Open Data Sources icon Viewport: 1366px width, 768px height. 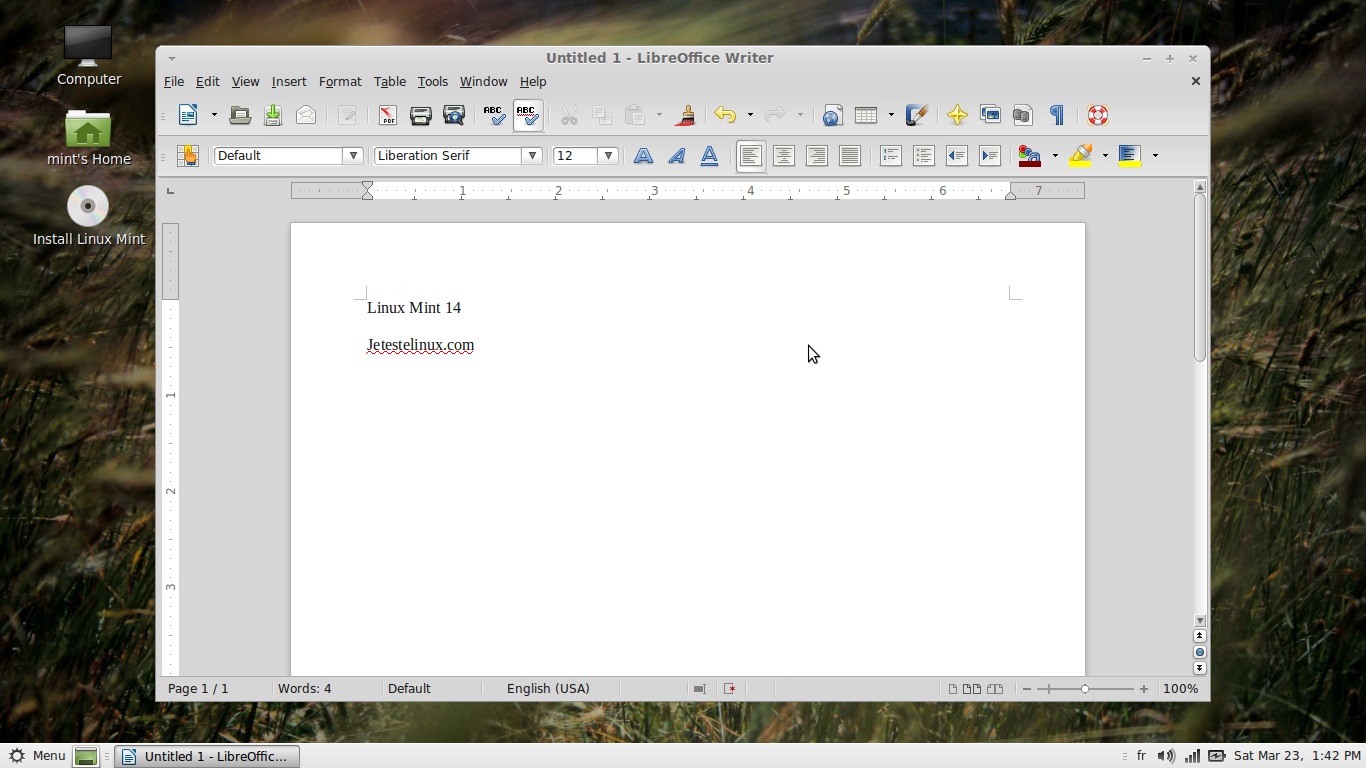[1022, 115]
